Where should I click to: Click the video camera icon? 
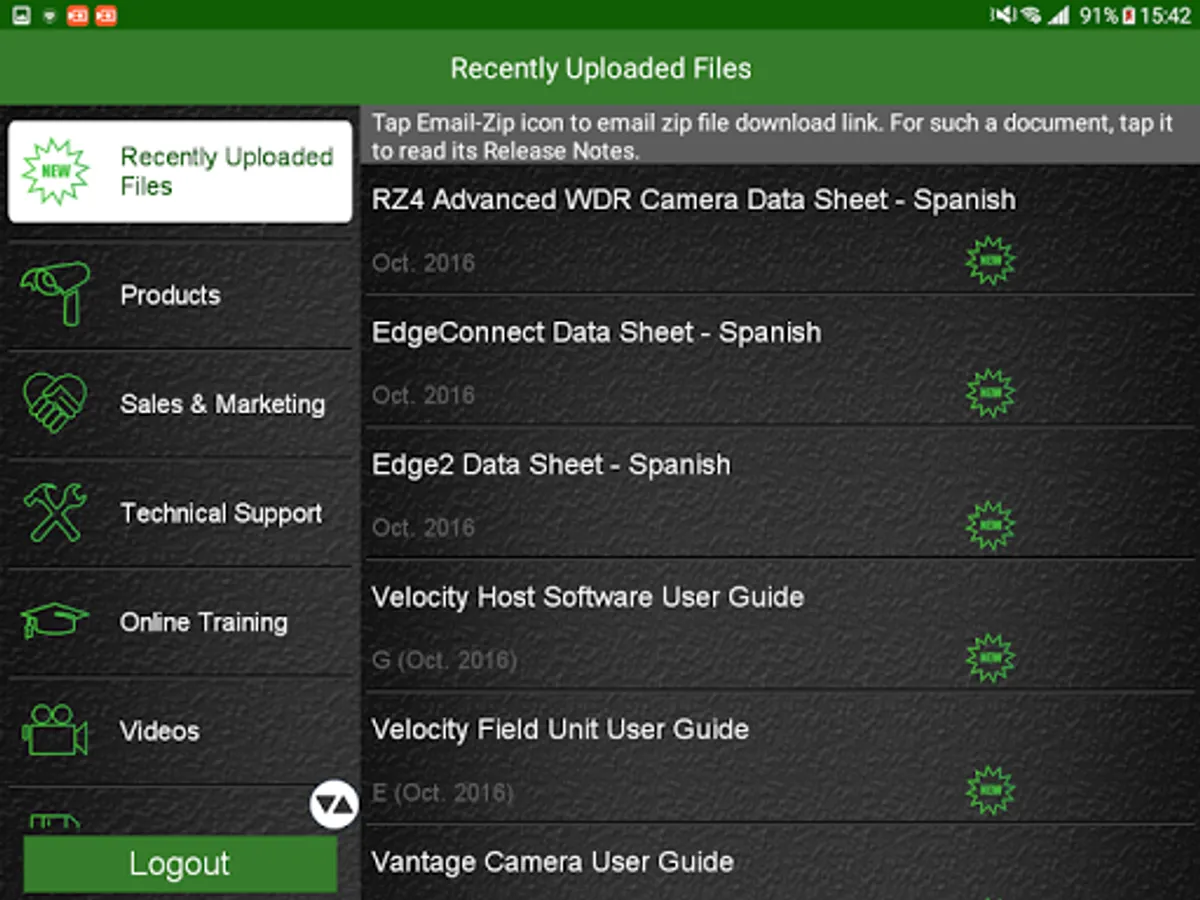(x=55, y=730)
